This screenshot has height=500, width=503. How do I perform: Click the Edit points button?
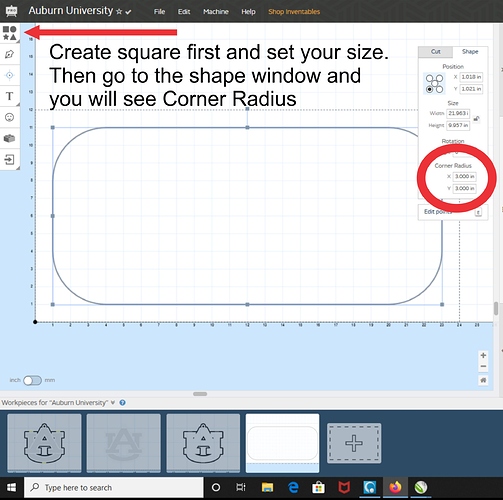pyautogui.click(x=453, y=212)
